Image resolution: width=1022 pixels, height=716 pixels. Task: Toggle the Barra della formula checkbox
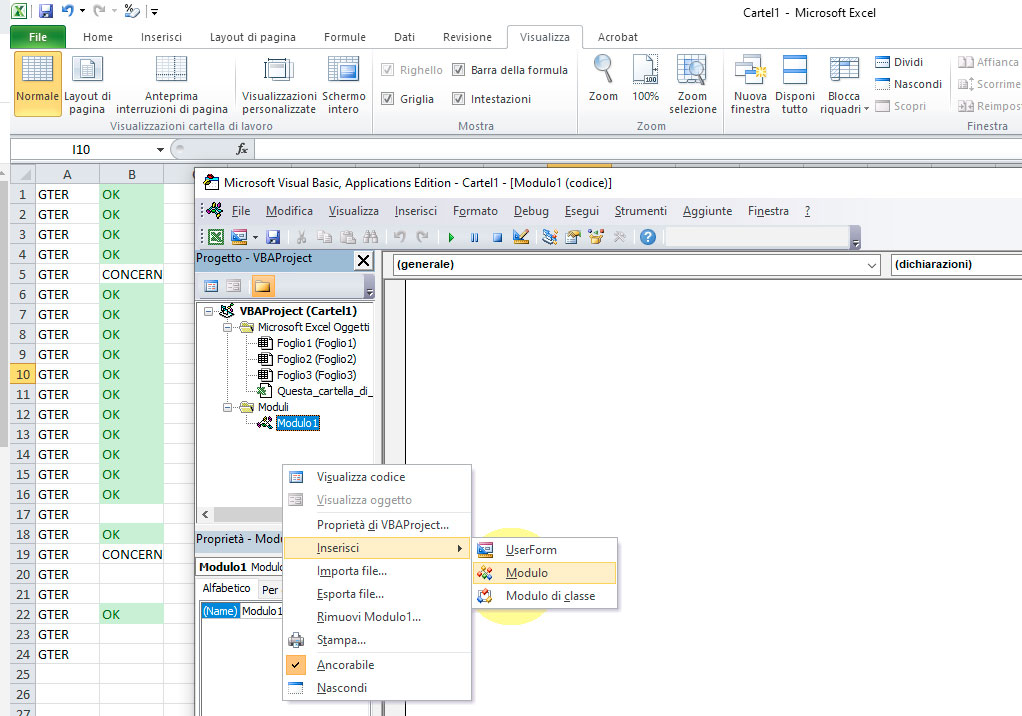tap(459, 70)
